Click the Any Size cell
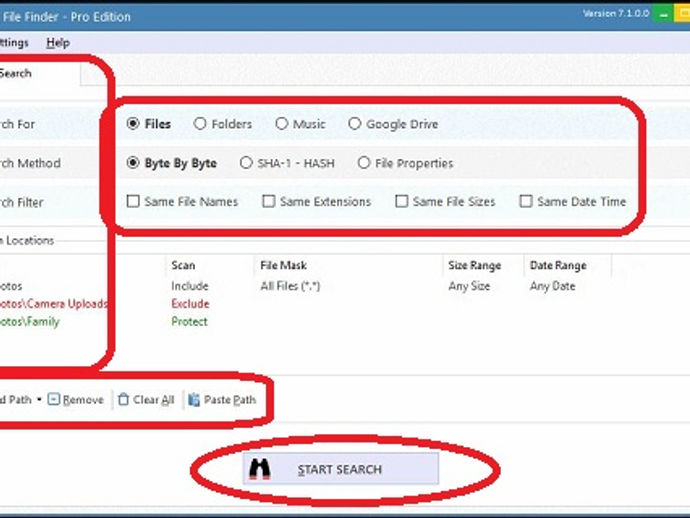This screenshot has height=518, width=690. (469, 286)
